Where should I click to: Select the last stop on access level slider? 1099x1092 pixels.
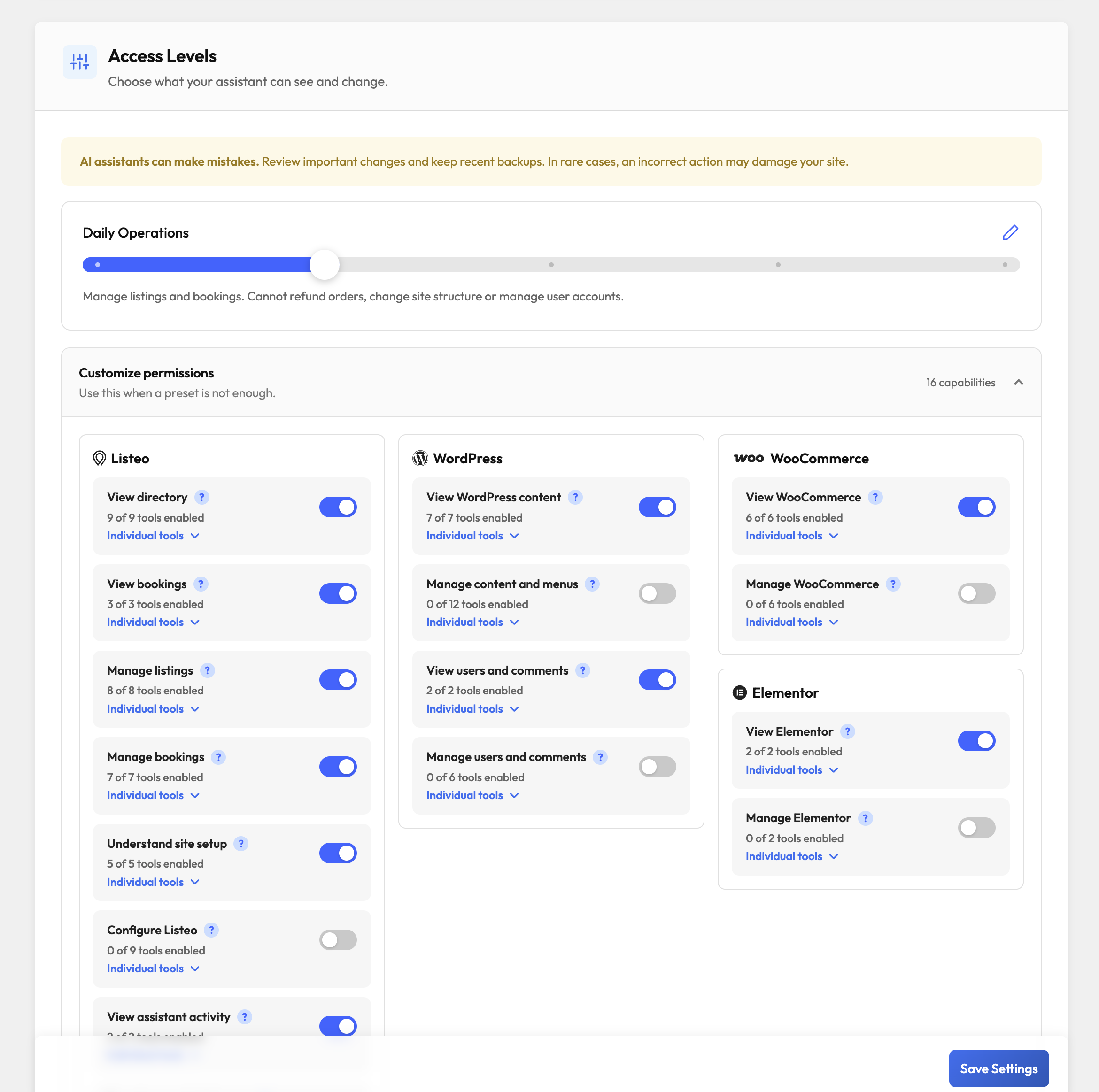1005,264
